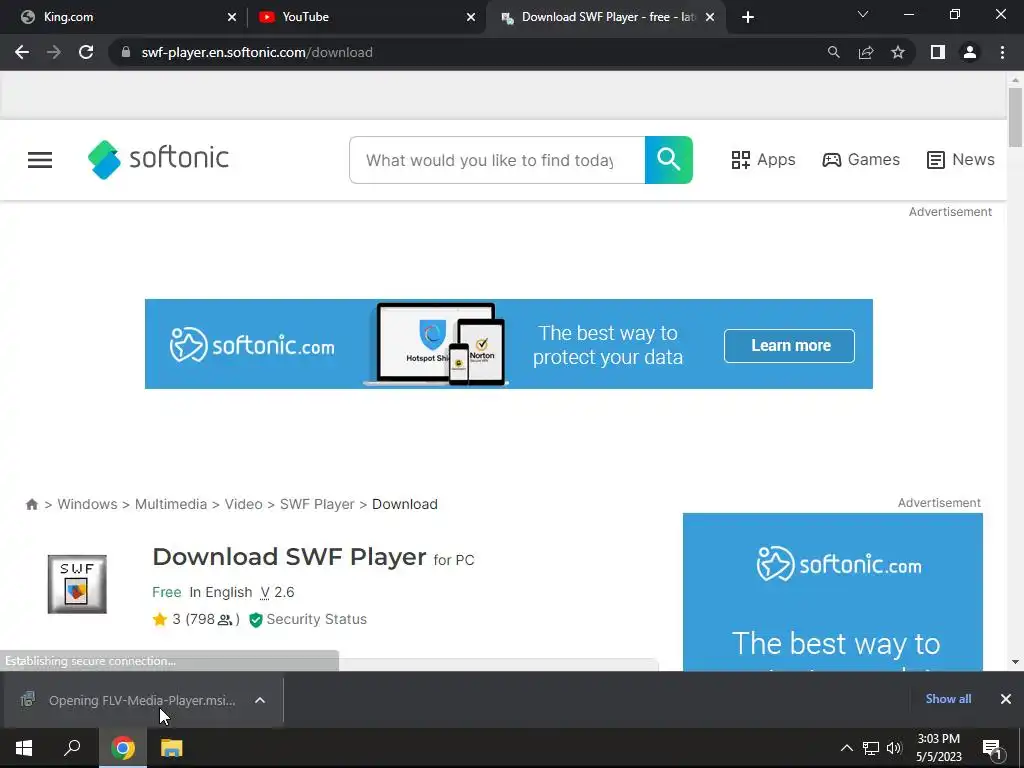
Task: Click the Softonic logo
Action: 158,159
